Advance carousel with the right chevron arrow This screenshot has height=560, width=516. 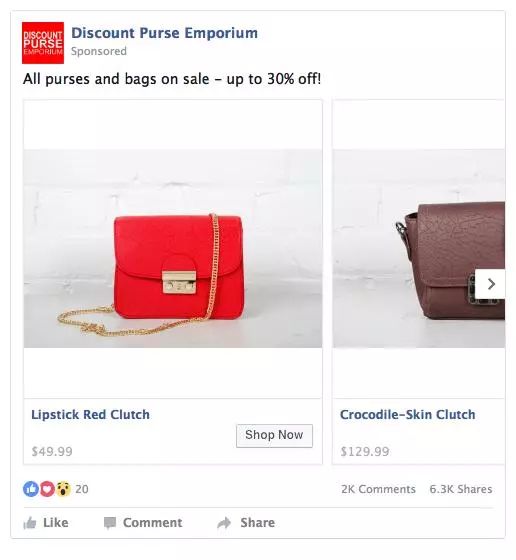(490, 284)
